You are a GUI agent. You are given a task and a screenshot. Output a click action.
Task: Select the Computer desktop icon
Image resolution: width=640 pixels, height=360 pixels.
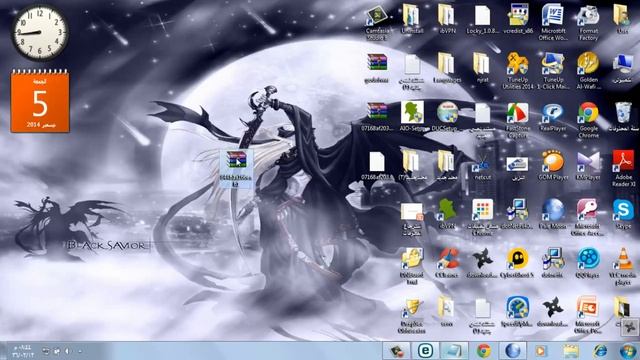623,68
